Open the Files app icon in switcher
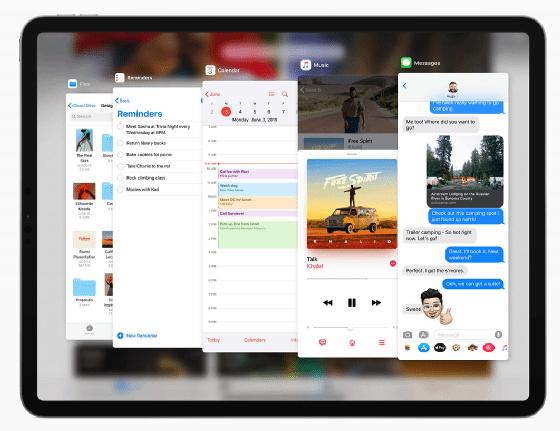 pyautogui.click(x=72, y=84)
